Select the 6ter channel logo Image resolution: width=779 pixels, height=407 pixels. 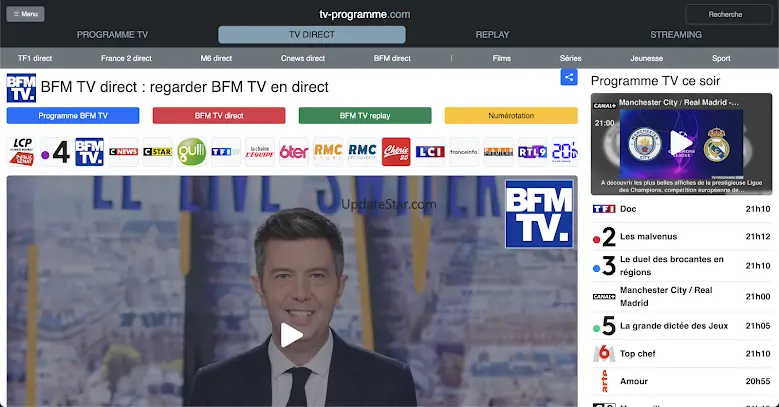tap(293, 151)
